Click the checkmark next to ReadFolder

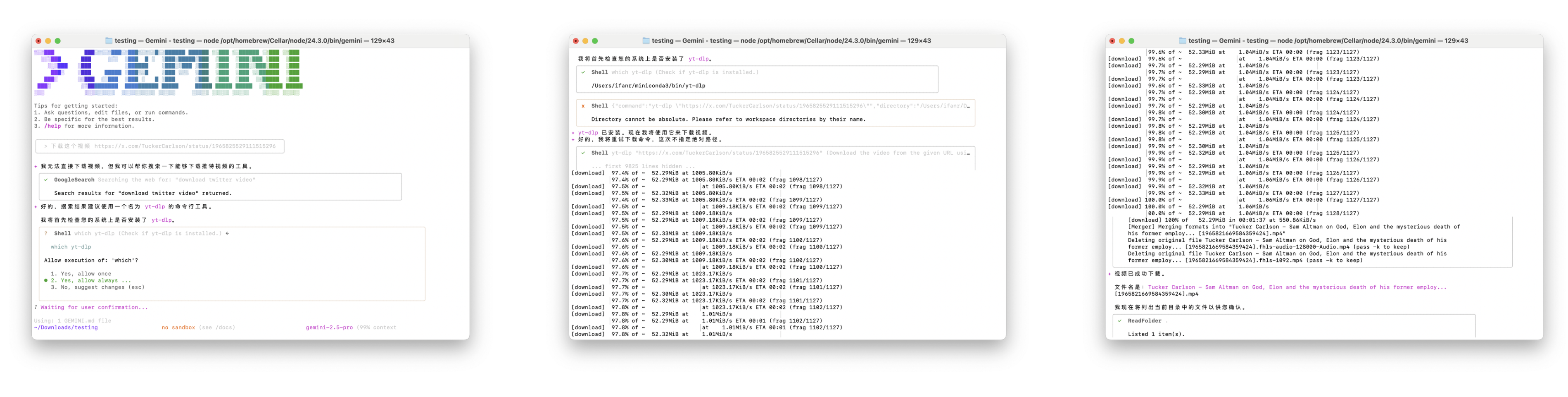(x=1119, y=321)
